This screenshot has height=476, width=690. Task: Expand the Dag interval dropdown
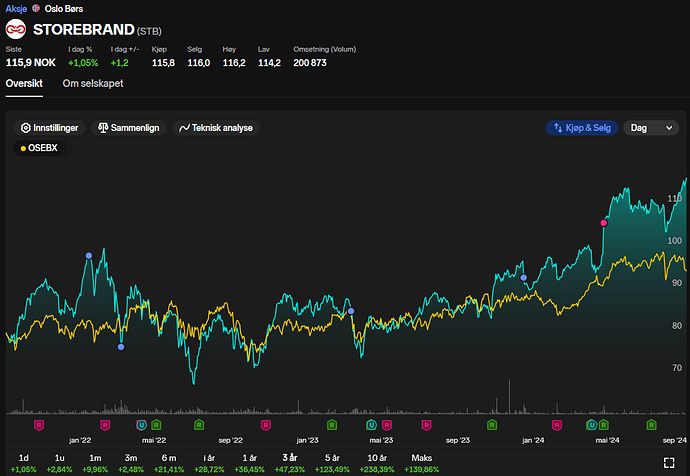pos(651,128)
